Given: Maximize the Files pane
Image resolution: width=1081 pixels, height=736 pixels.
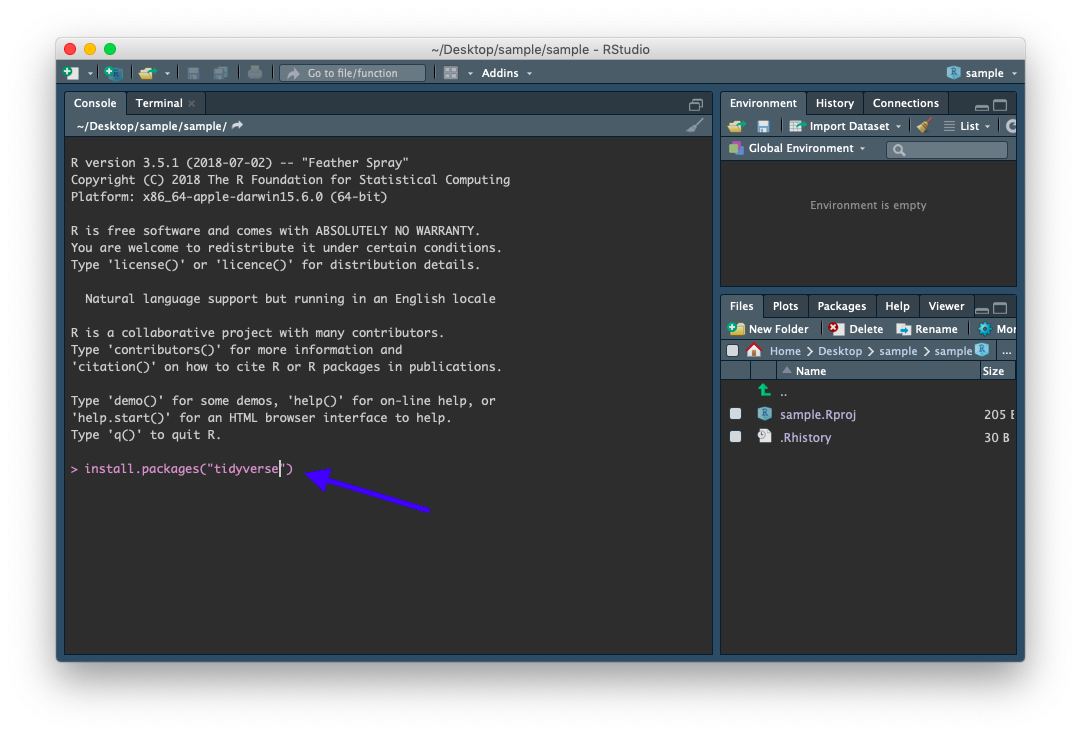Looking at the screenshot, I should pyautogui.click(x=1000, y=308).
